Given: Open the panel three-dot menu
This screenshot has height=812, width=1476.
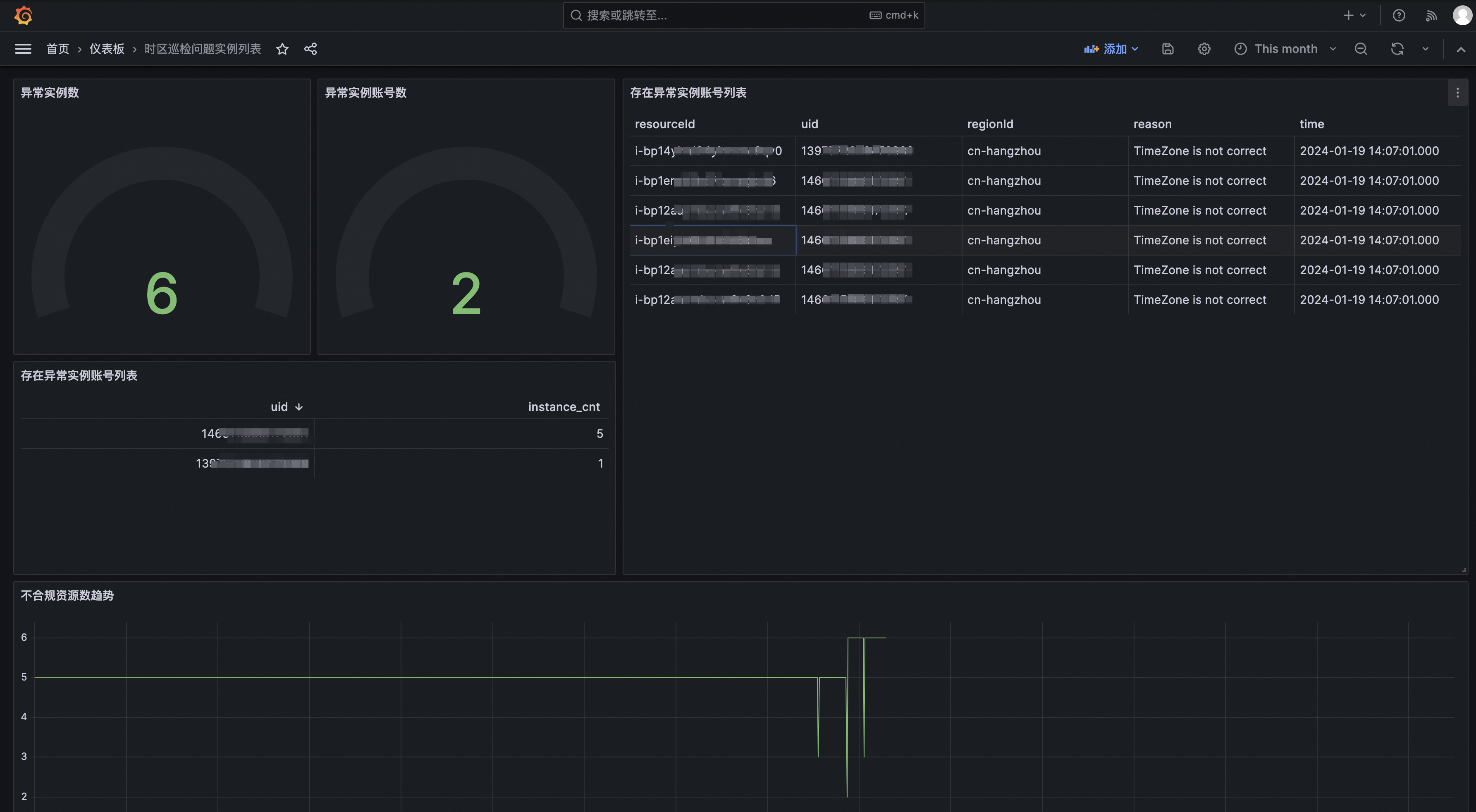Looking at the screenshot, I should pos(1458,92).
